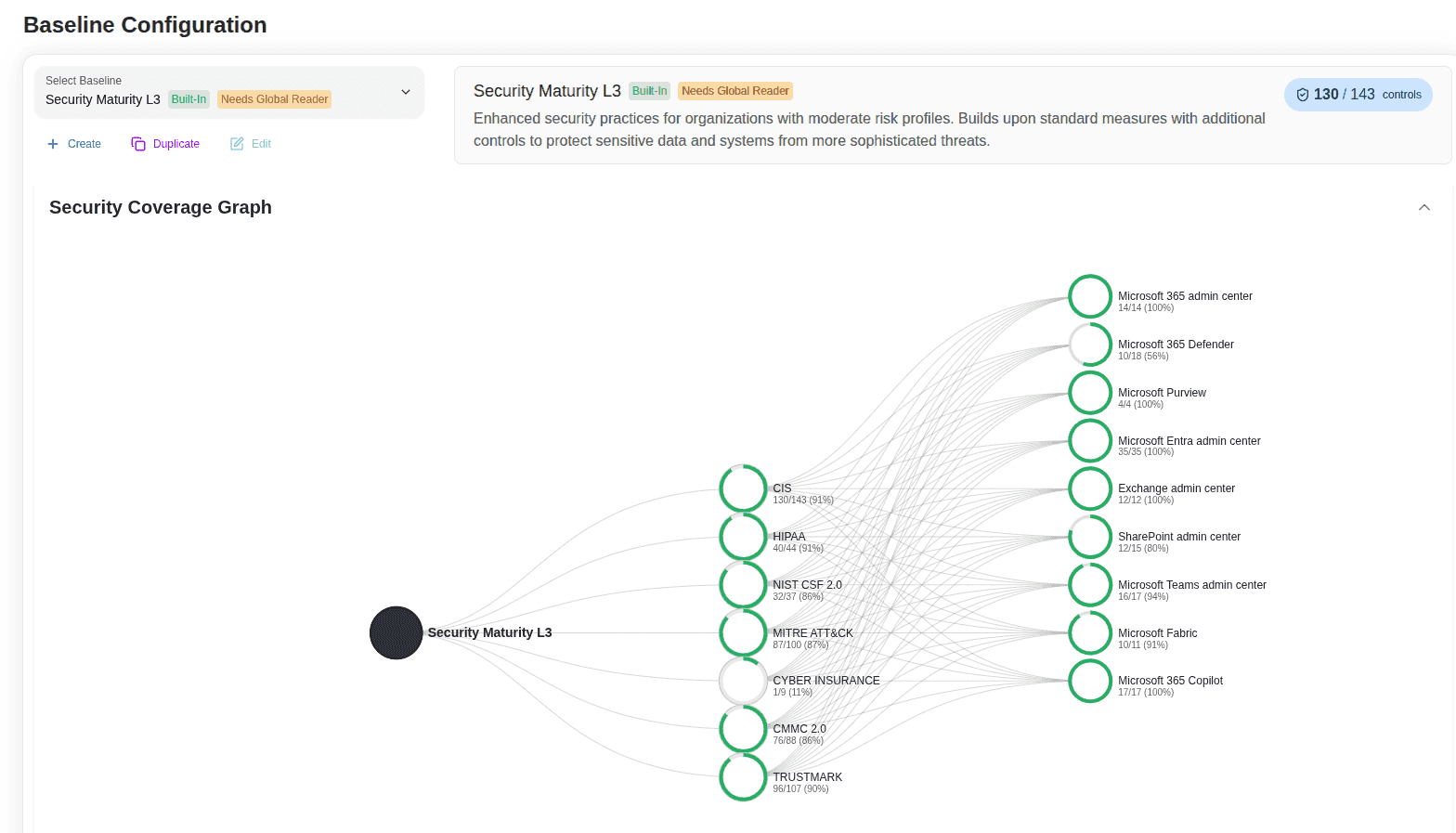Click the TRUSTMARK 96/107 (90%) value
1456x833 pixels.
[x=800, y=789]
